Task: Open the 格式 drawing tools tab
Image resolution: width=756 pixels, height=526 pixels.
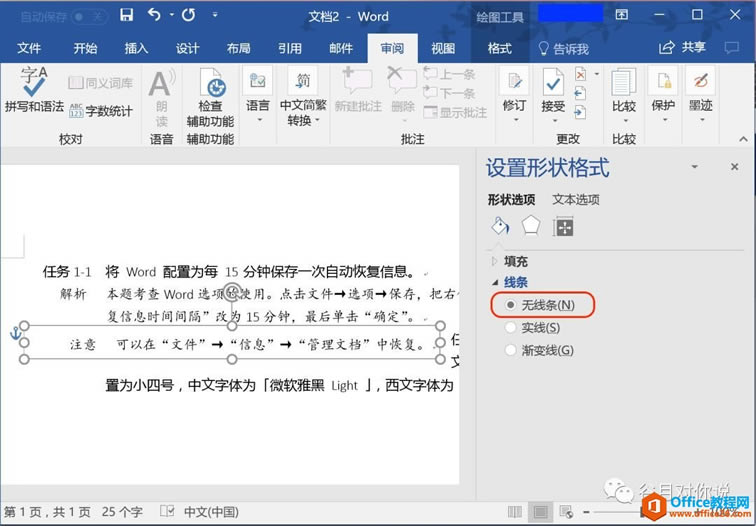Action: (500, 48)
